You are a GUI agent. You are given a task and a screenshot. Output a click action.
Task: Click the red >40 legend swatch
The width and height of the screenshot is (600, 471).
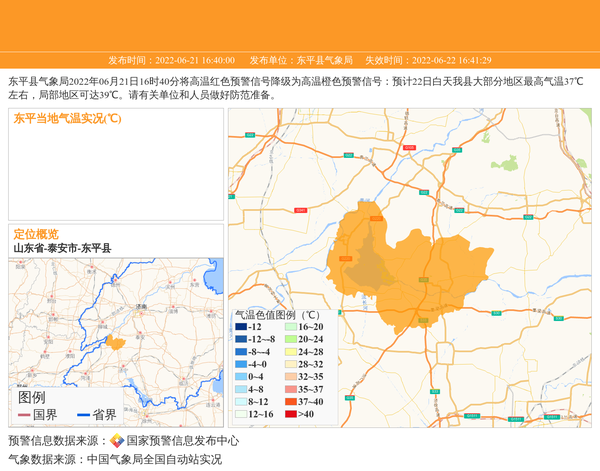pos(291,414)
